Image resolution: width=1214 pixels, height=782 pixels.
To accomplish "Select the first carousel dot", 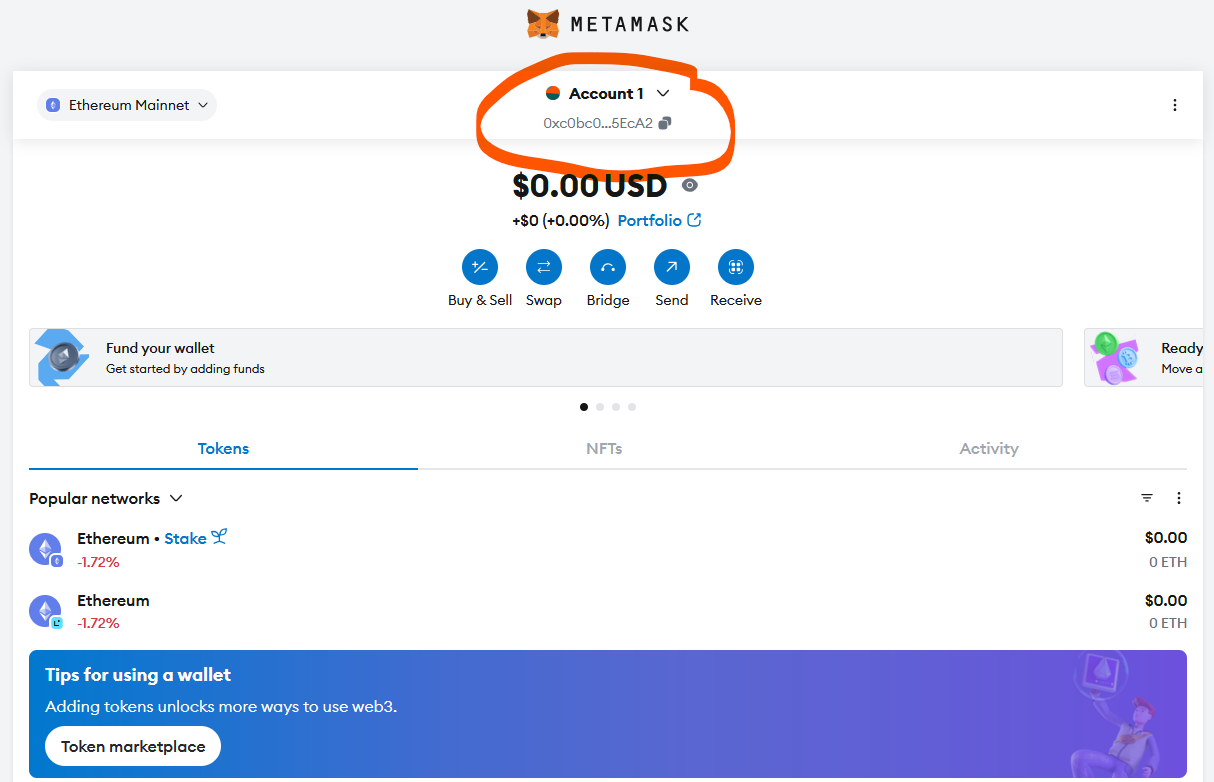I will click(584, 407).
